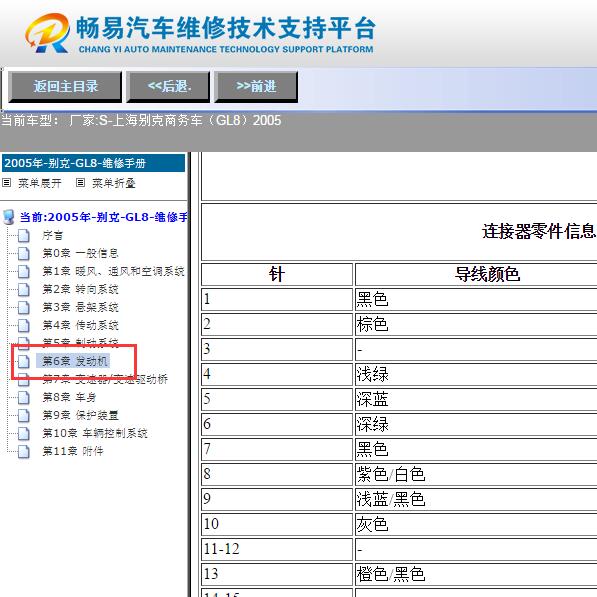The height and width of the screenshot is (597, 597).
Task: Select the pin 1 cell
Action: (x=277, y=299)
